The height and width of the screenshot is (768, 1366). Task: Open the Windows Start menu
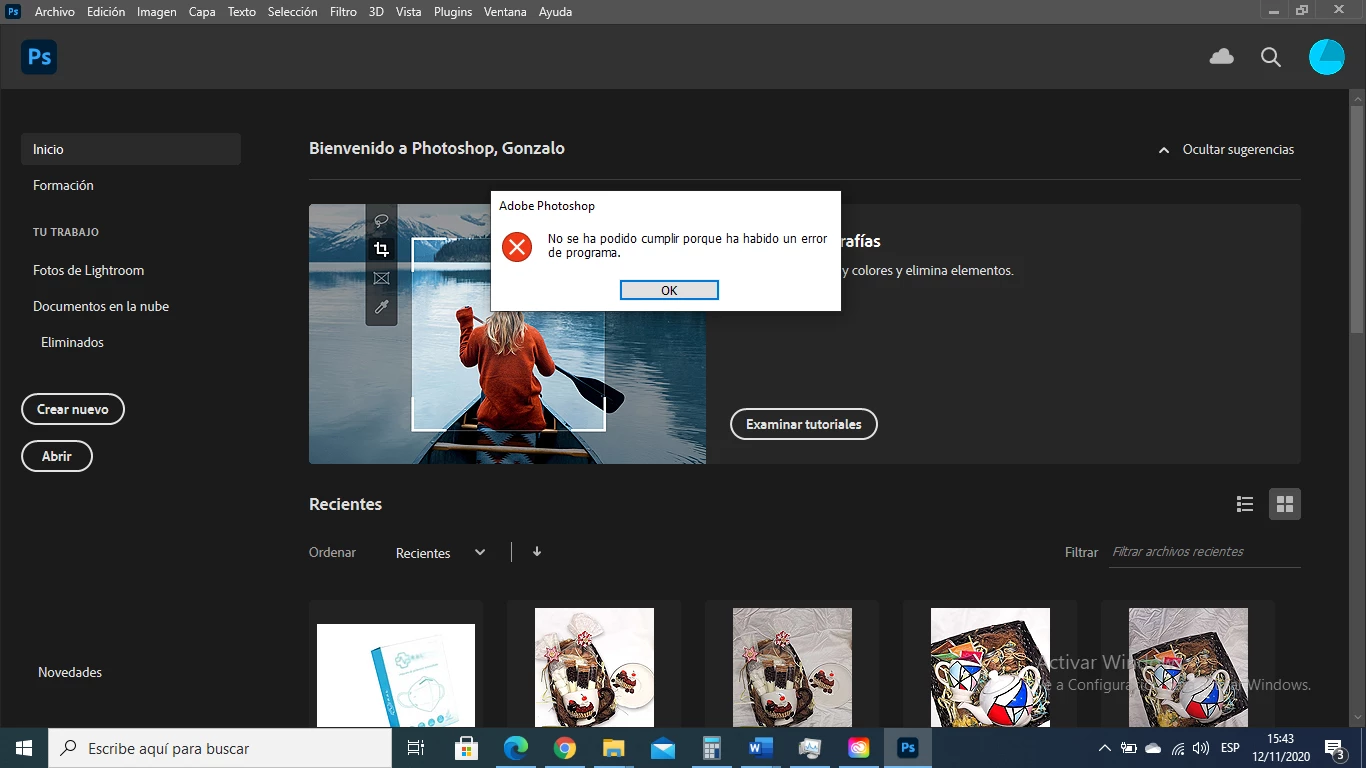pyautogui.click(x=24, y=748)
